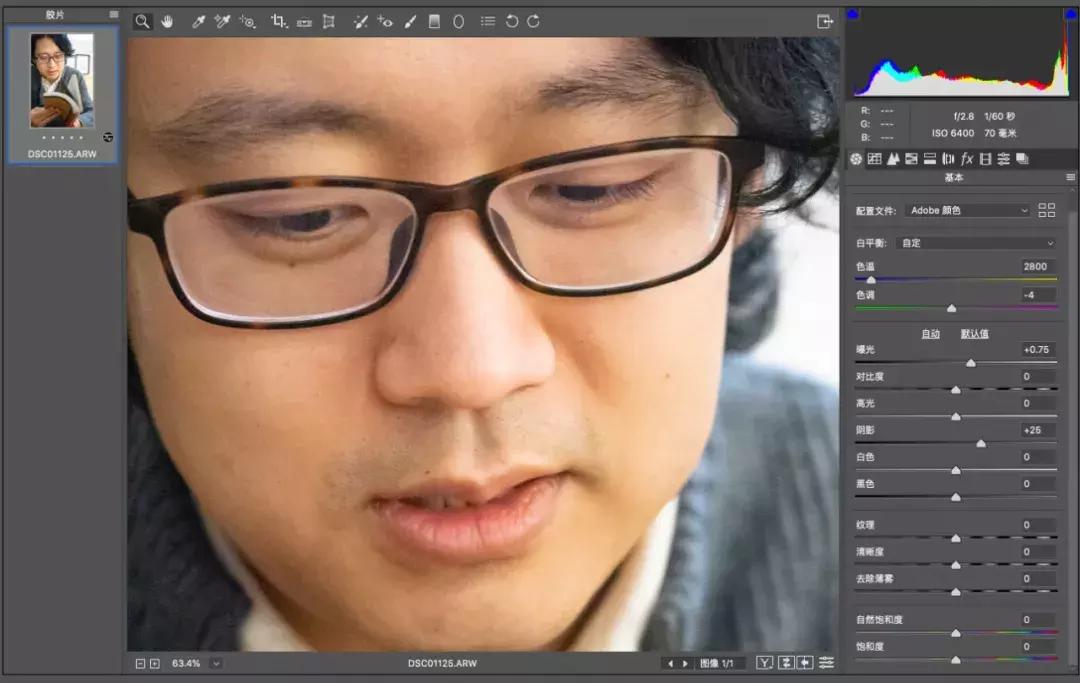Switch to the Tone Curve panel

877,159
